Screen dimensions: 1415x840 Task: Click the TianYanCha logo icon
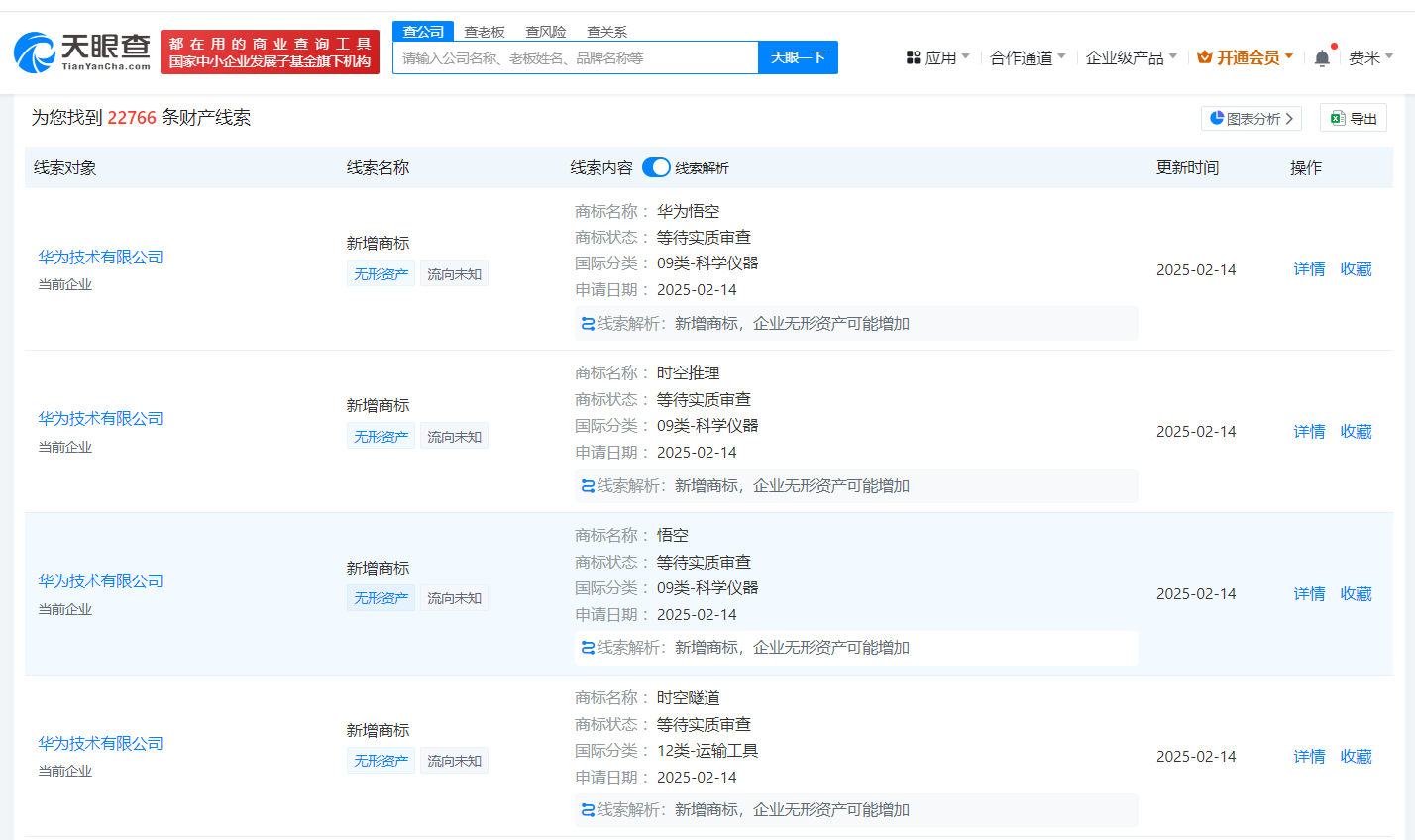tap(35, 52)
